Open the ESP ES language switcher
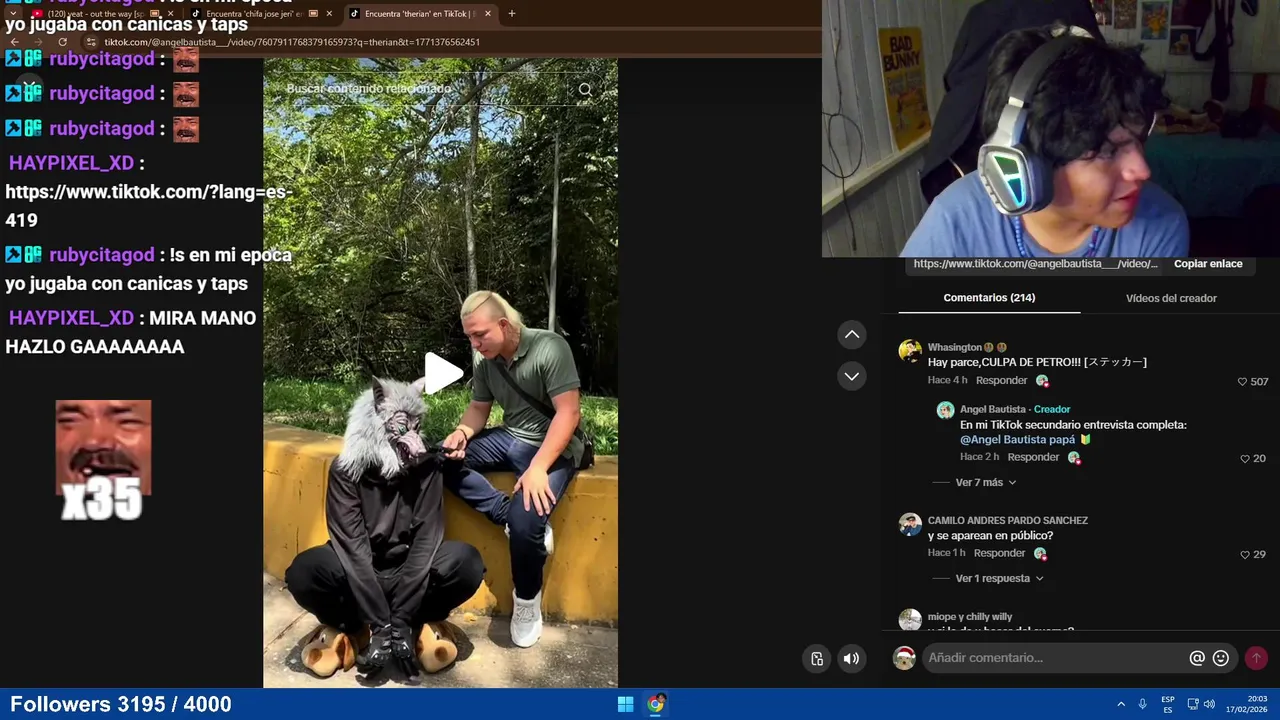 [1168, 704]
